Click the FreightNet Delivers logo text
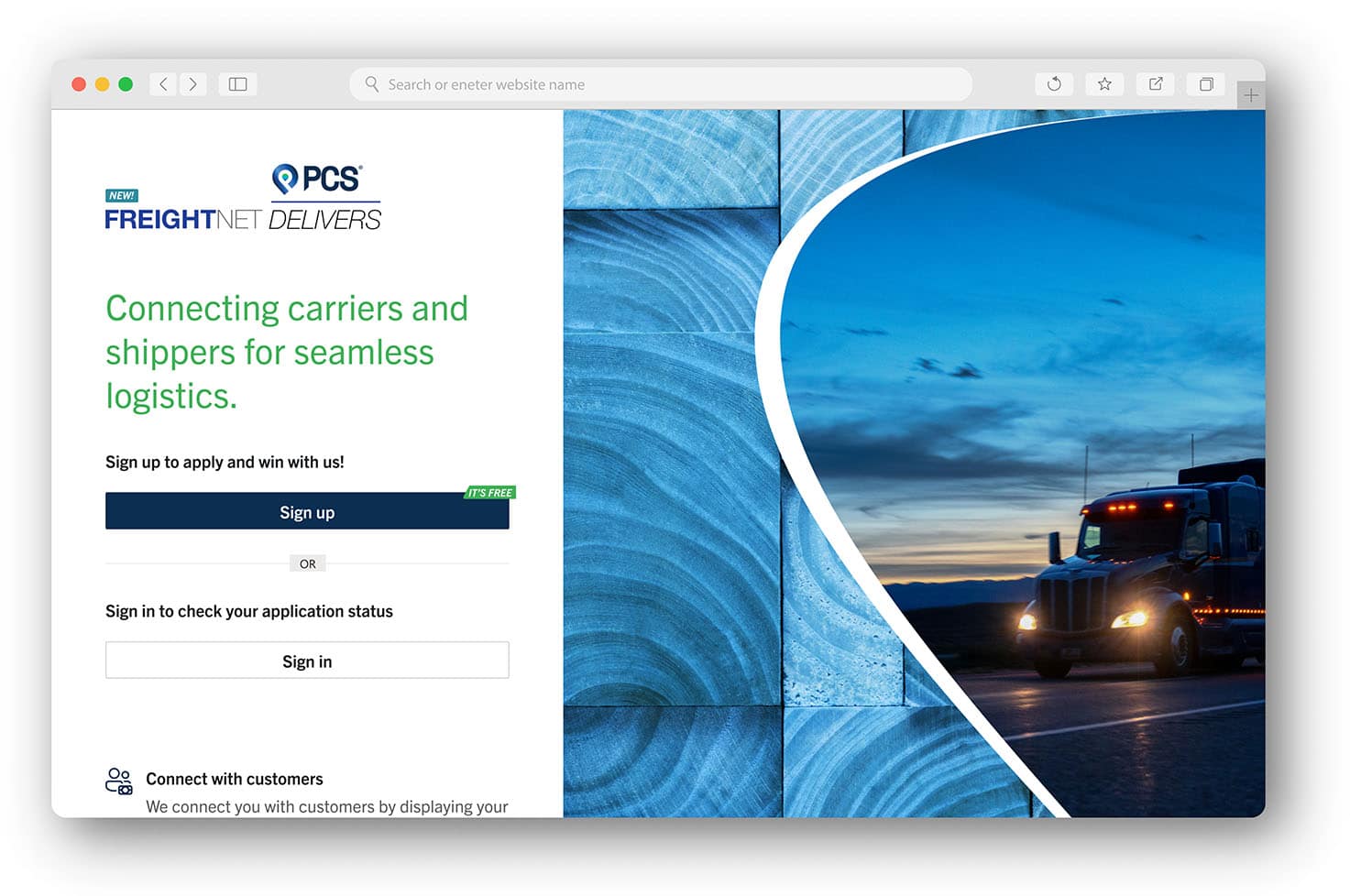The height and width of the screenshot is (896, 1350). point(242,220)
